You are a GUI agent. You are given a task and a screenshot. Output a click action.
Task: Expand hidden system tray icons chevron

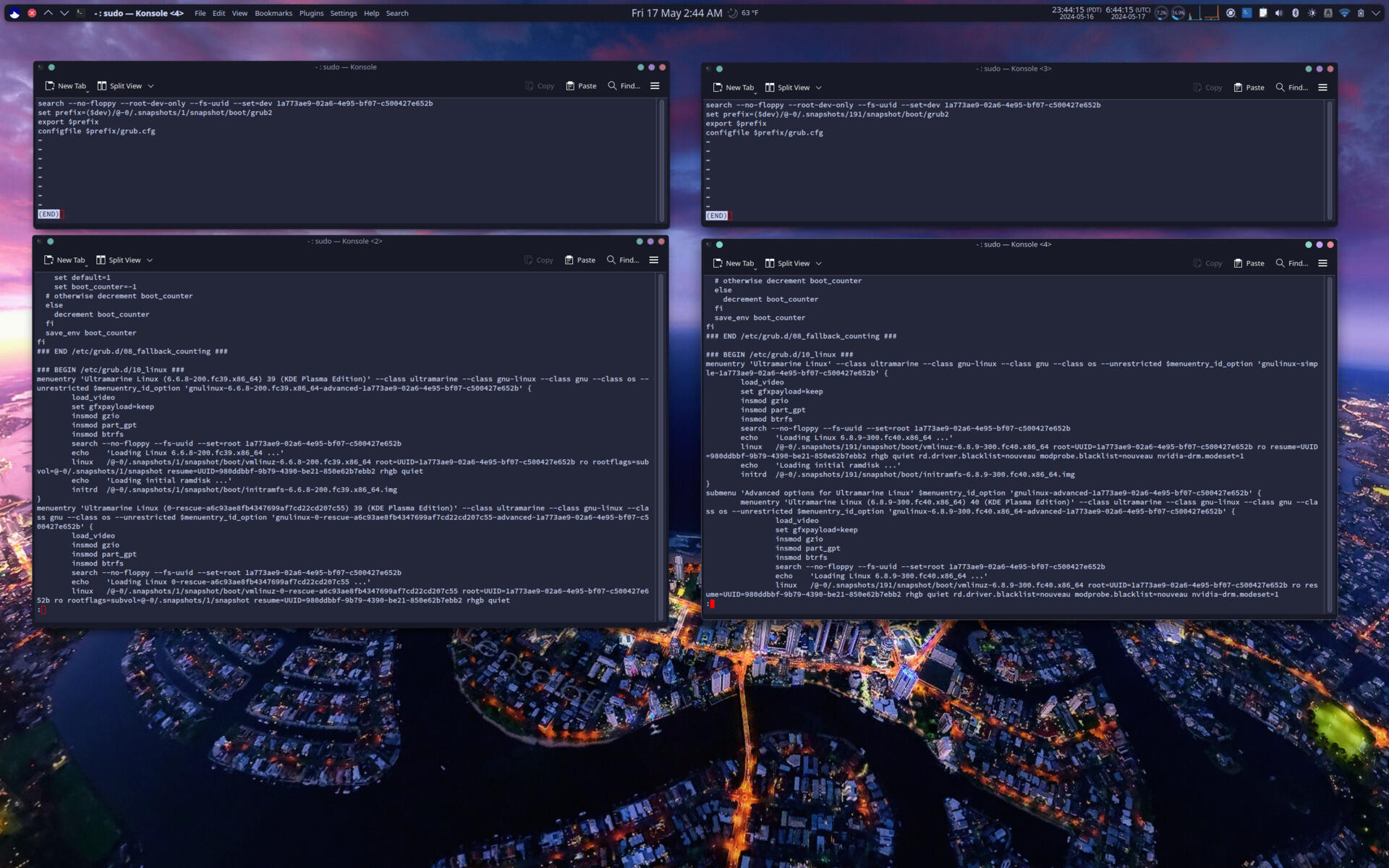[1376, 13]
